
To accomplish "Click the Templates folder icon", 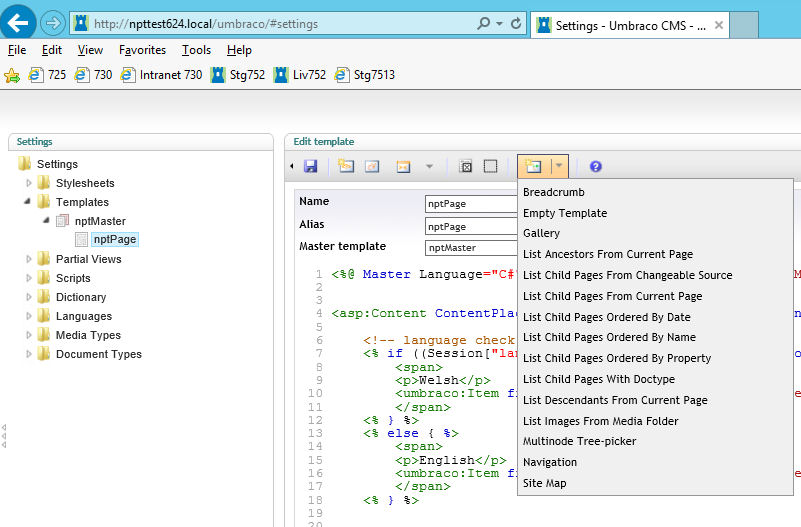I will pyautogui.click(x=43, y=201).
